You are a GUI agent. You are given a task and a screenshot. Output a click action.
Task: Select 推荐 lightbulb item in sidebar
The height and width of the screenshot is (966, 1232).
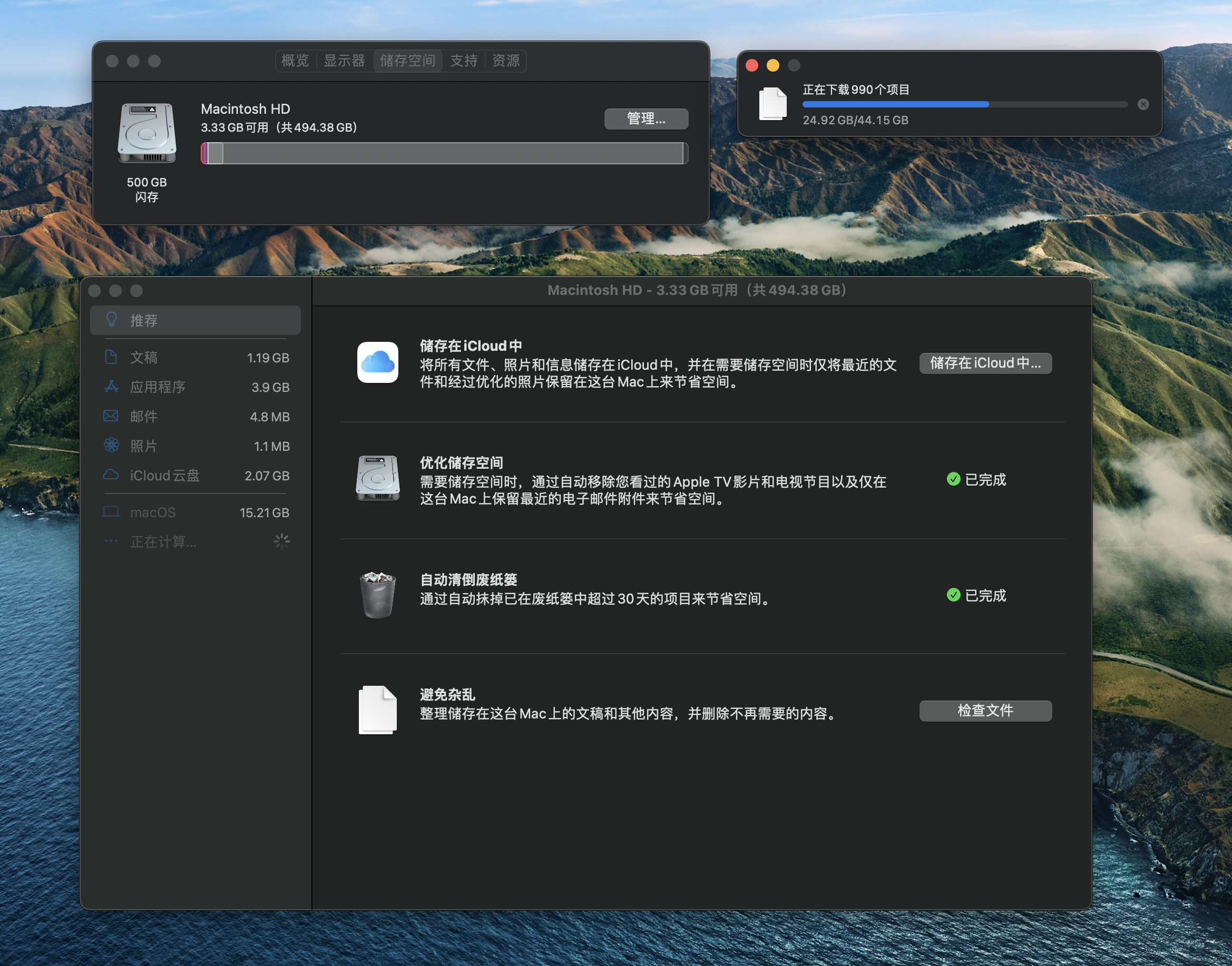pos(195,321)
